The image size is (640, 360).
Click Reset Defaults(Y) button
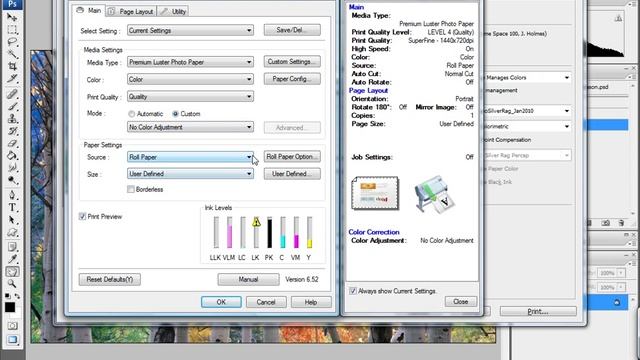point(109,280)
